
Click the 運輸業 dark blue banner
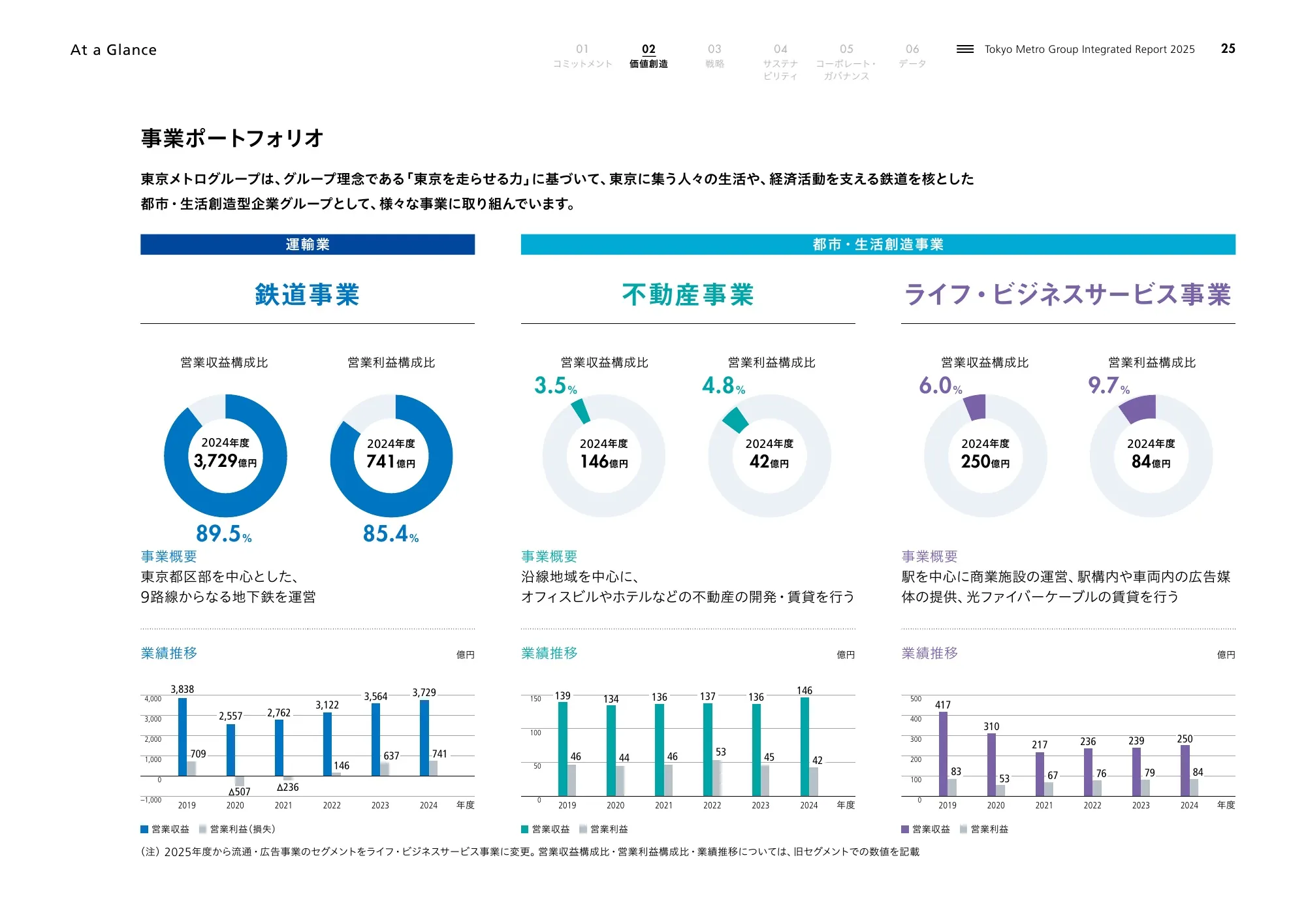click(308, 244)
